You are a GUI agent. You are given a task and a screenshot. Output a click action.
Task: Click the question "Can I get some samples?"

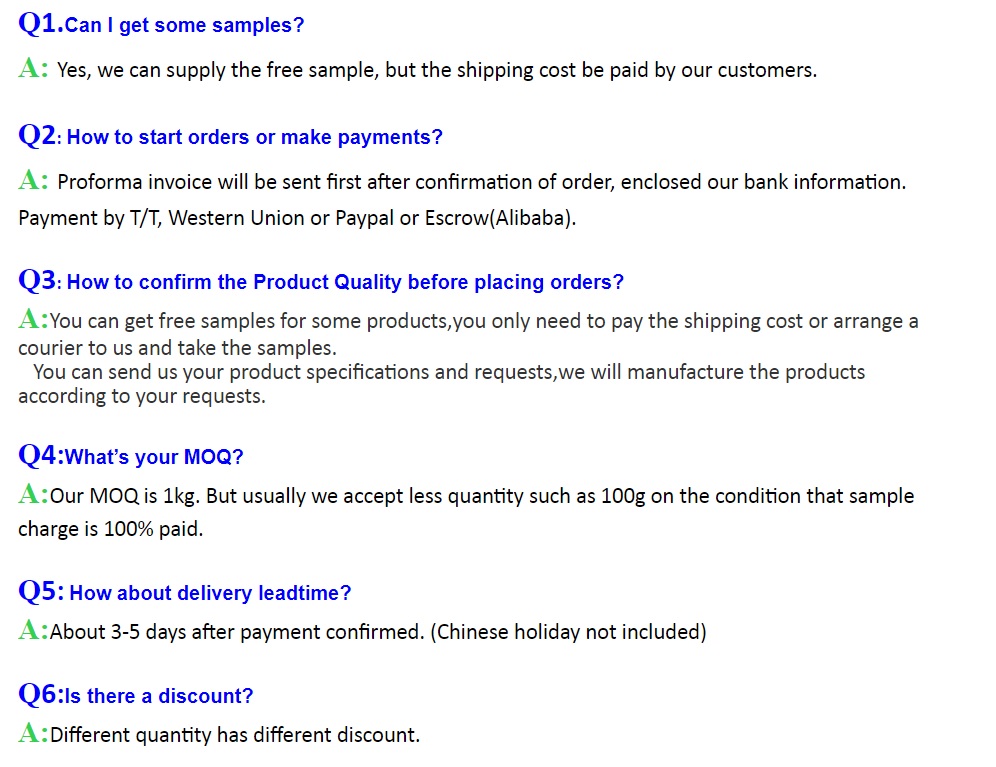[184, 26]
